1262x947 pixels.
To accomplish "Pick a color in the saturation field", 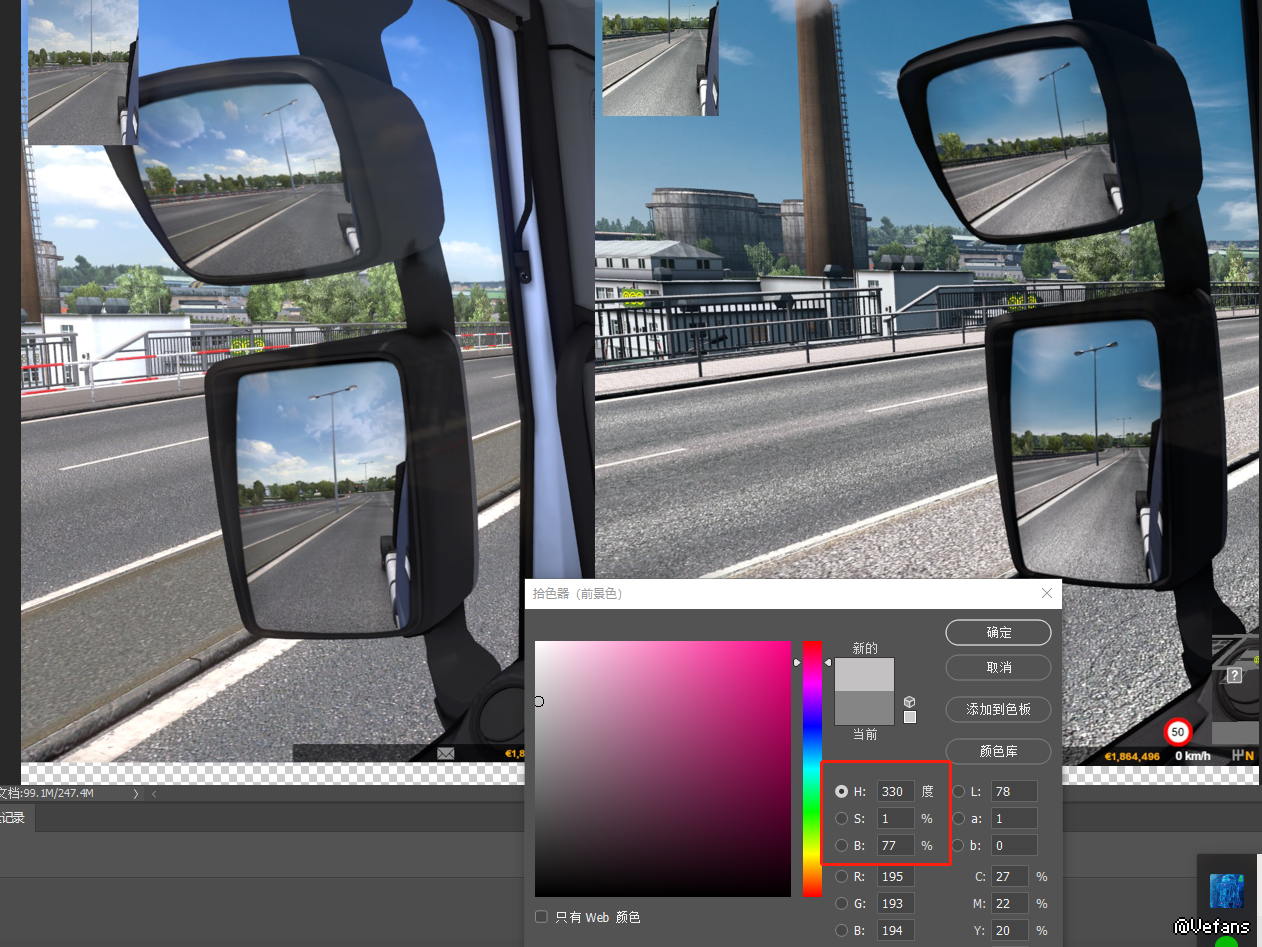I will 662,768.
